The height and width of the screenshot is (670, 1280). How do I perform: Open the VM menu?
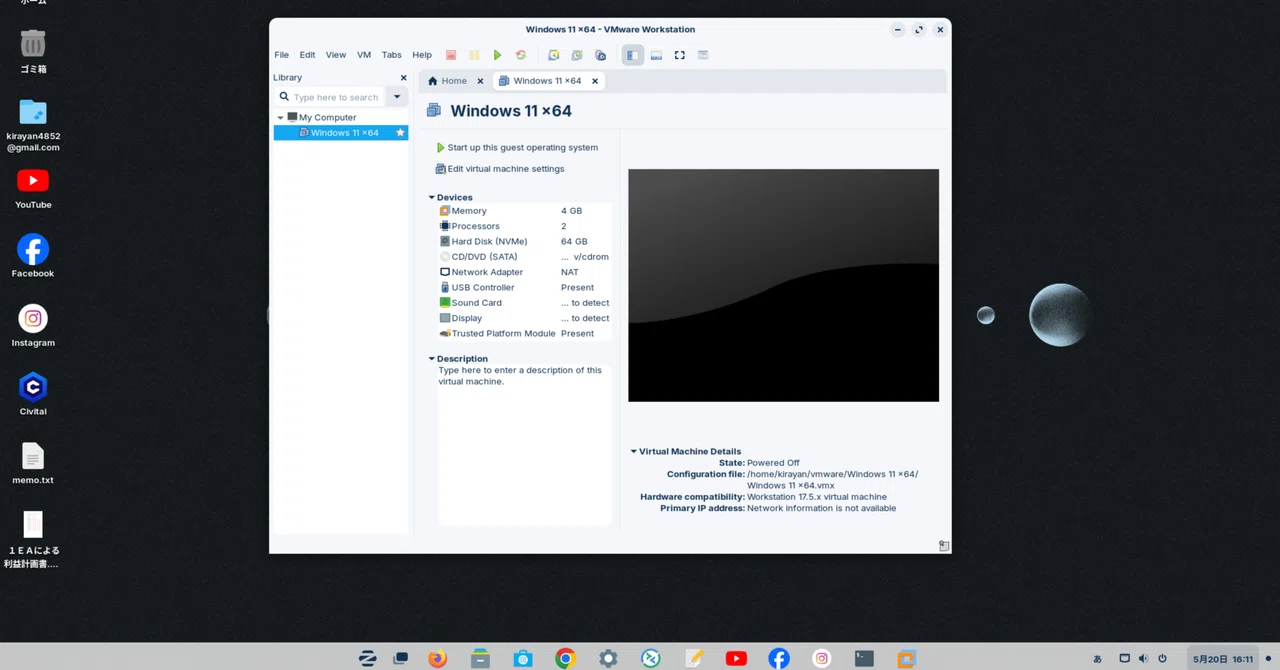pos(364,55)
